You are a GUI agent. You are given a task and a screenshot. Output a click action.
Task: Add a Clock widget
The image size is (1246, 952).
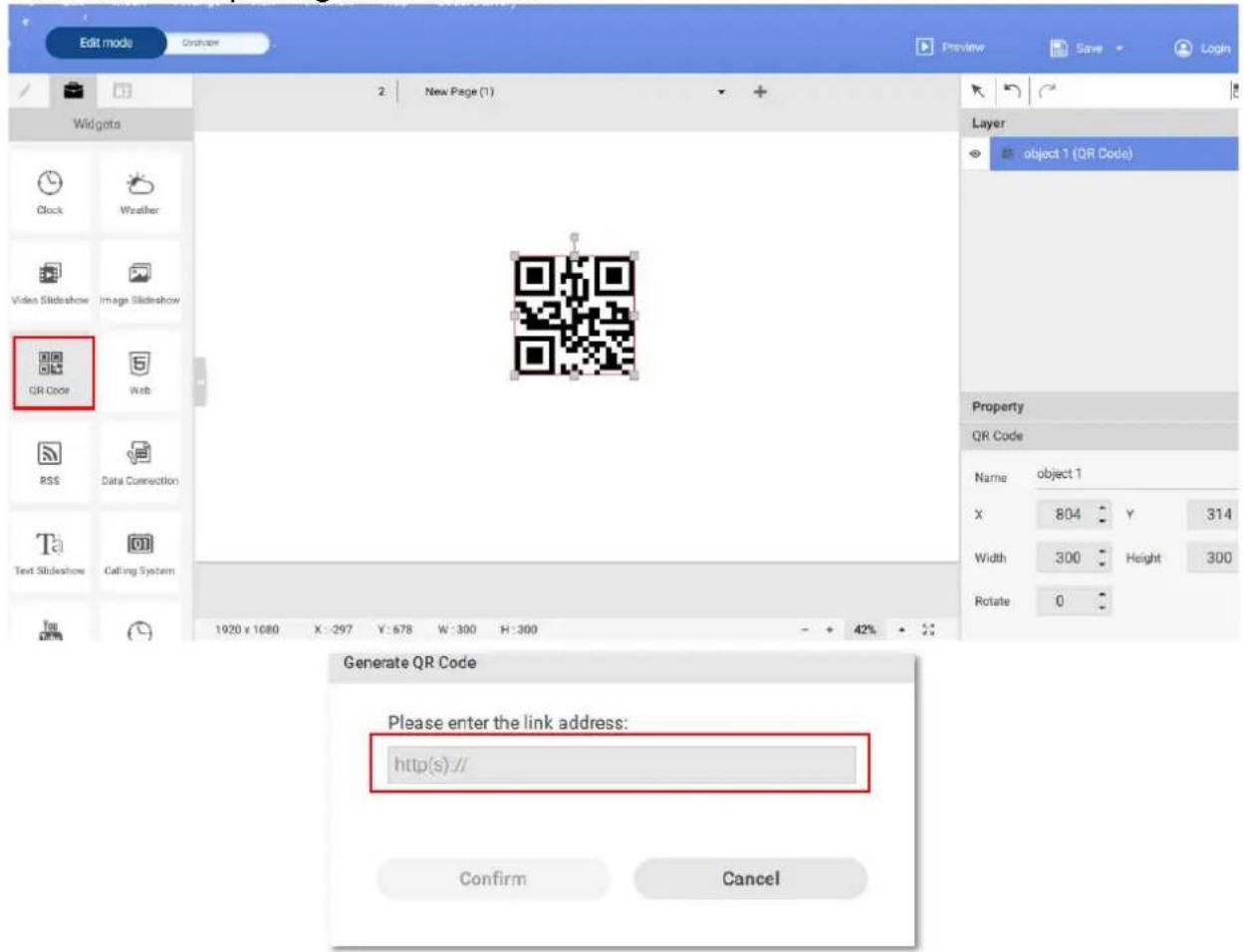pyautogui.click(x=50, y=192)
